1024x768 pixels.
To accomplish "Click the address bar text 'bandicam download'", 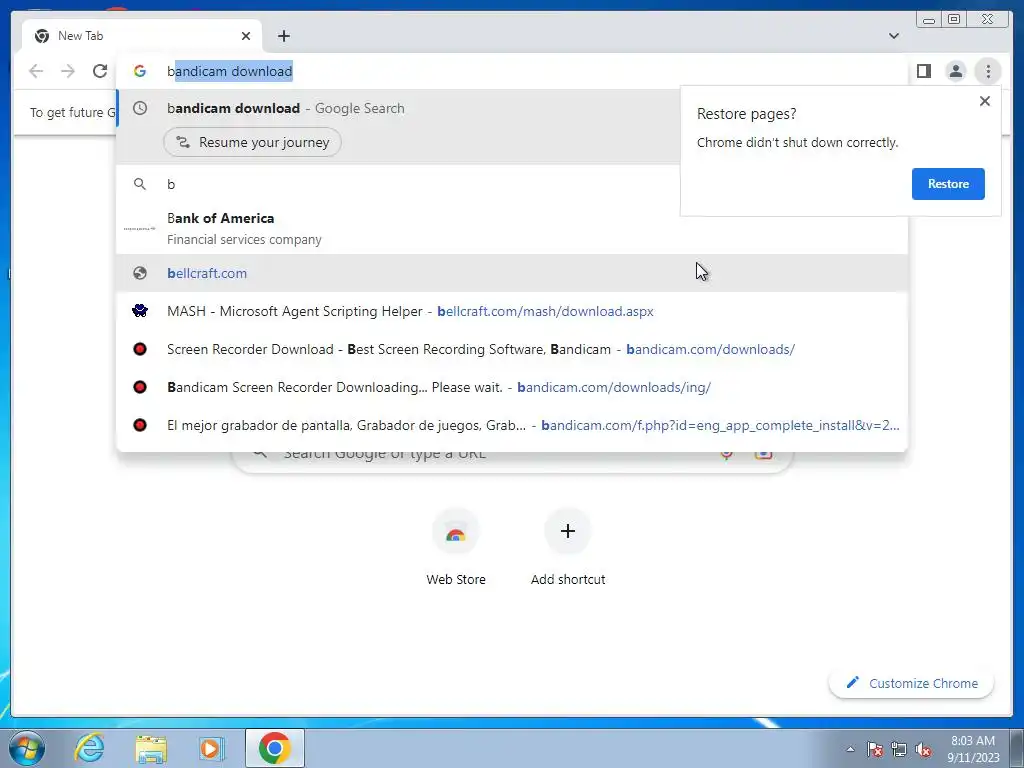I will pyautogui.click(x=230, y=71).
